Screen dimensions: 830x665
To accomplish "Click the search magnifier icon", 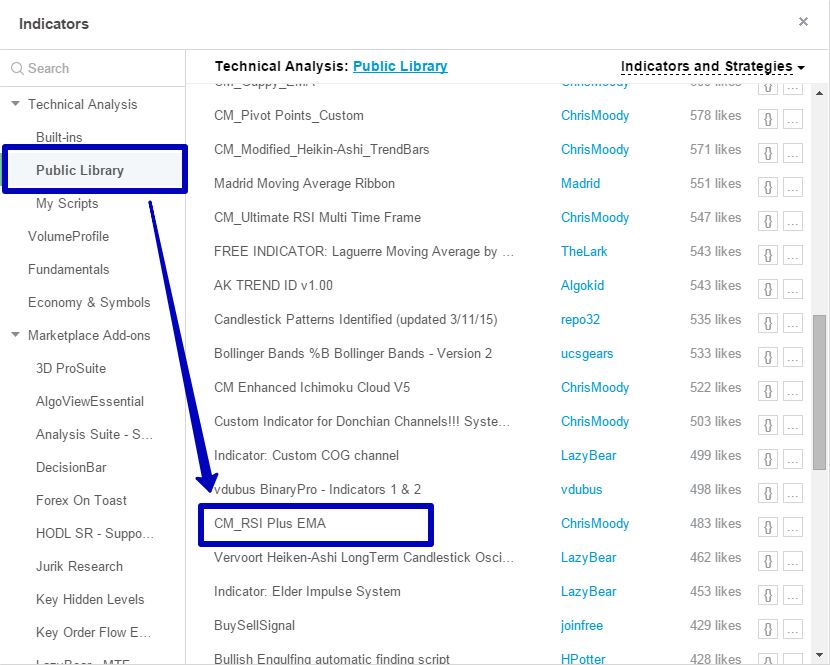I will pos(17,69).
